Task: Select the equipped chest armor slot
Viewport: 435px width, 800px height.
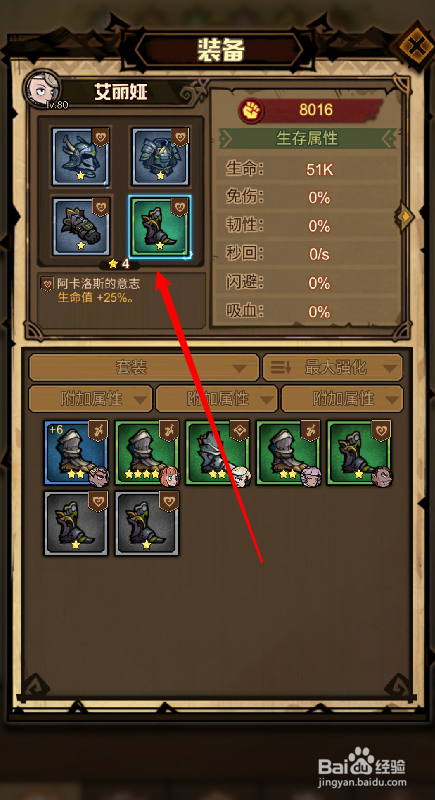Action: pyautogui.click(x=161, y=156)
